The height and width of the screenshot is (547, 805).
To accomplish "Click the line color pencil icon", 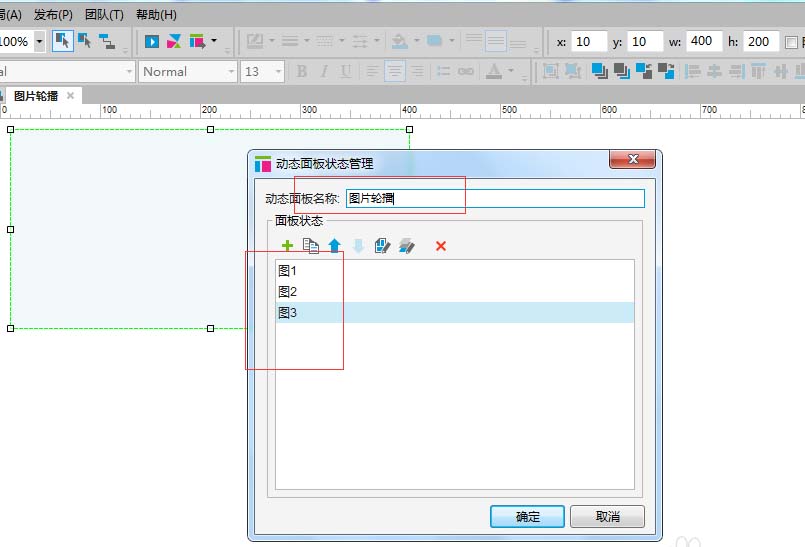I will [255, 41].
